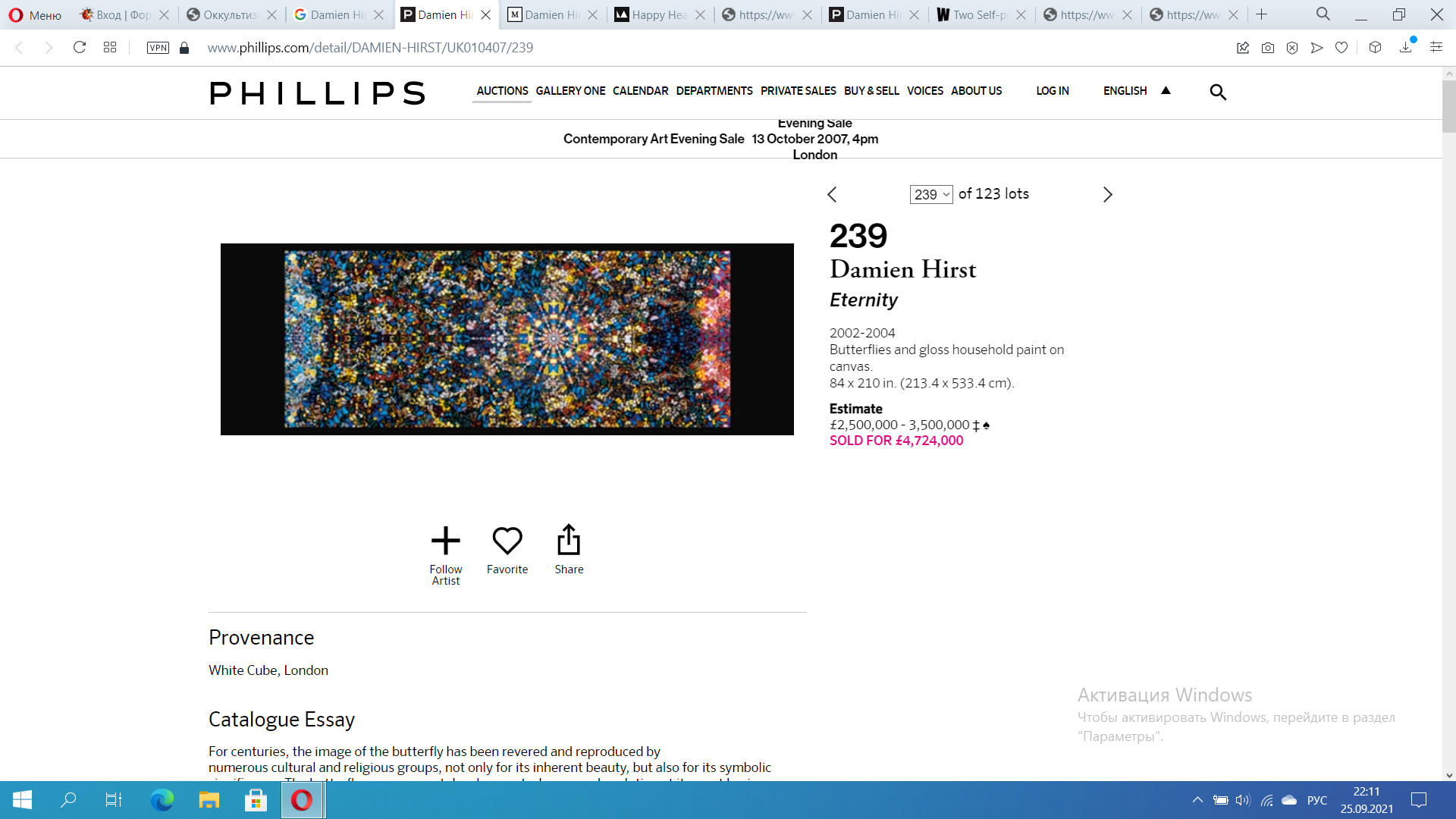Open Microsoft Store from taskbar
This screenshot has height=819, width=1456.
(x=256, y=800)
